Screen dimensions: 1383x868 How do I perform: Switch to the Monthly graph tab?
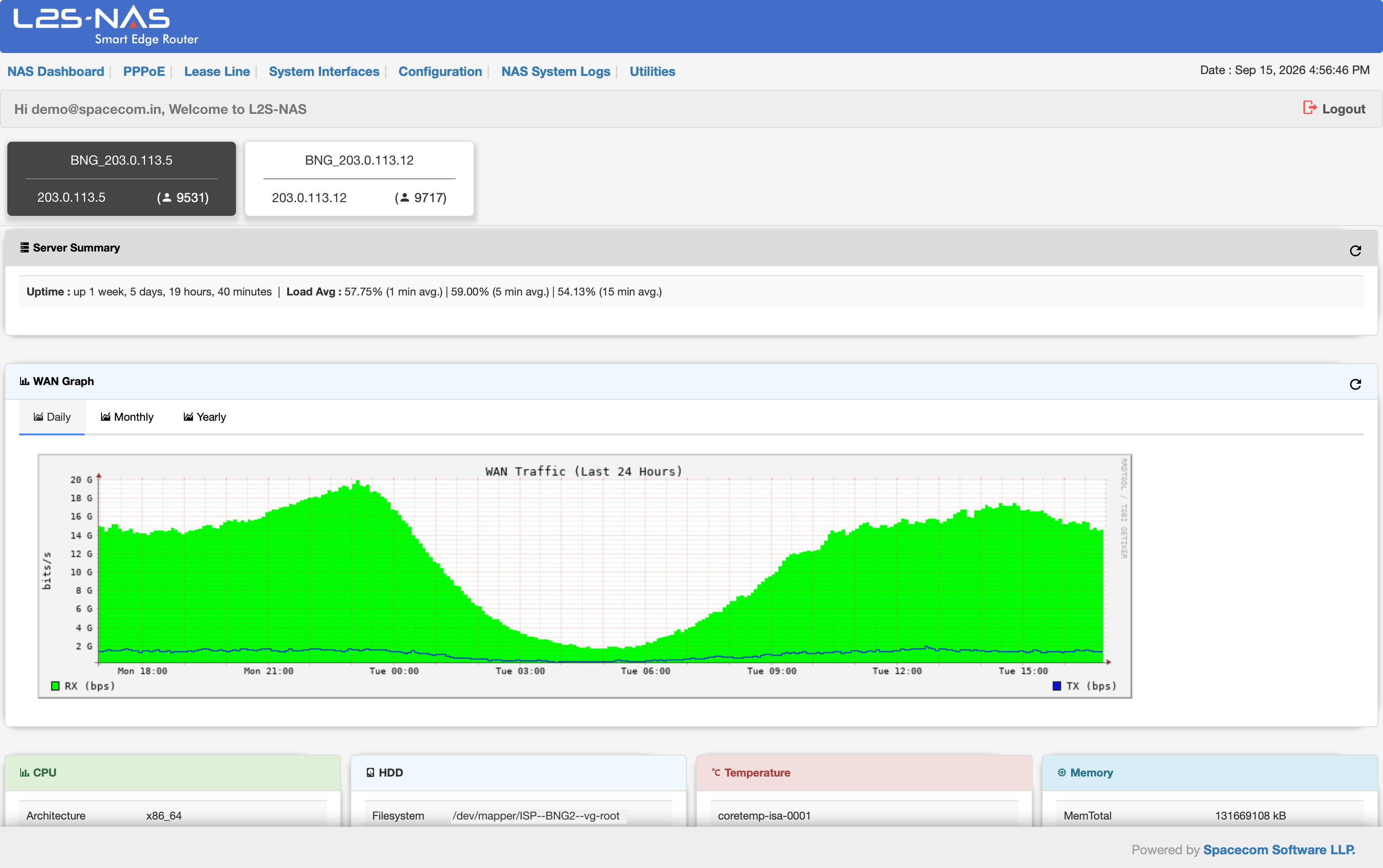coord(127,417)
